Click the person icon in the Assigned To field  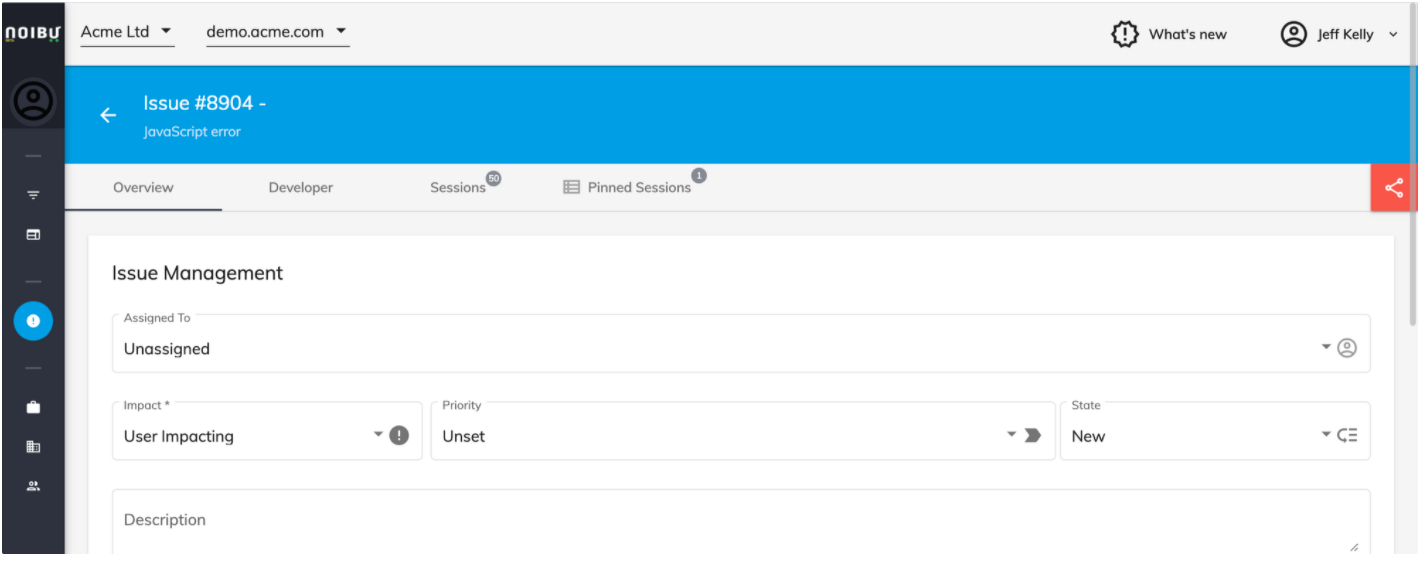(x=1347, y=348)
